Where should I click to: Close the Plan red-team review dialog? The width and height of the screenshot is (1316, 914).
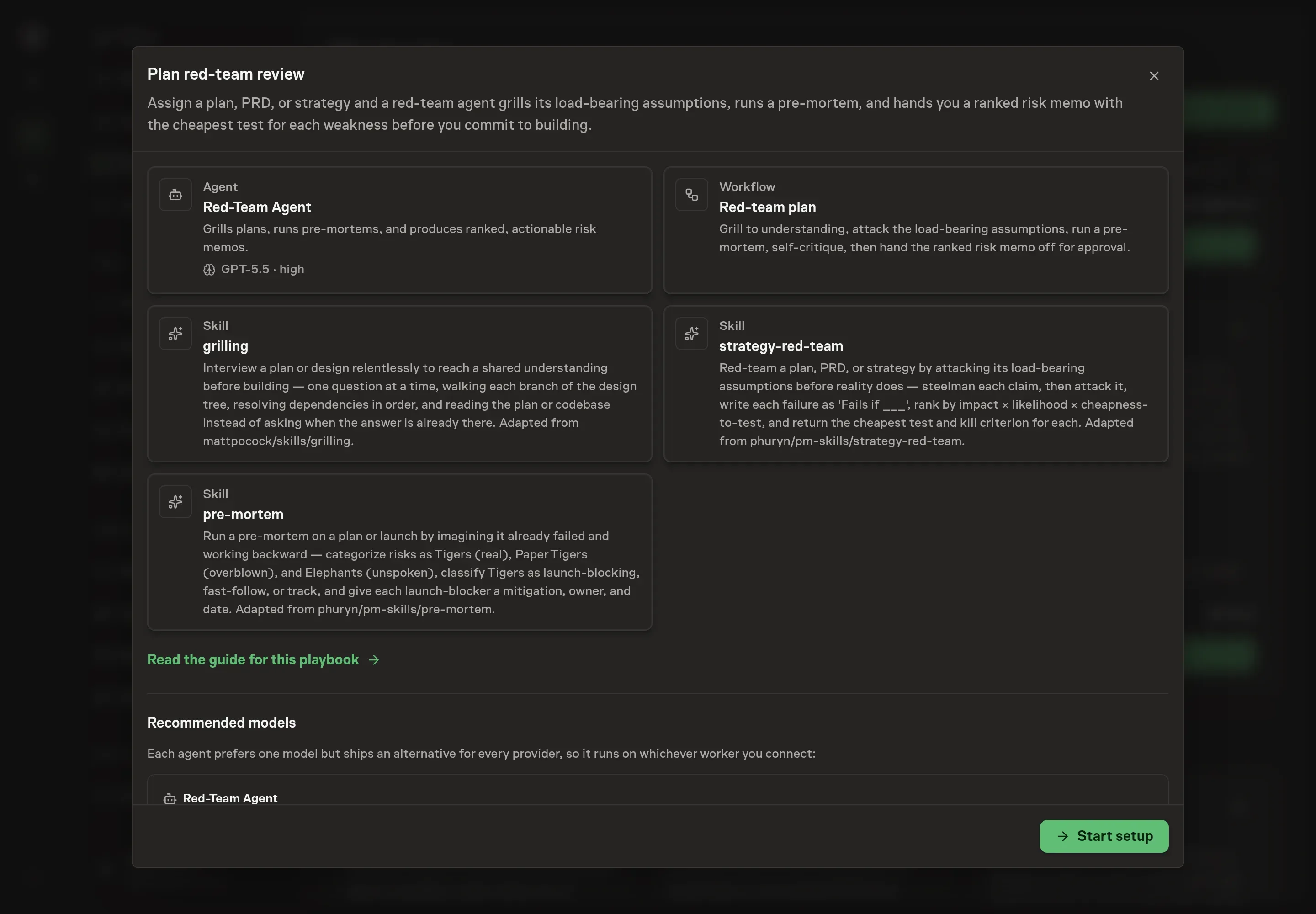pyautogui.click(x=1153, y=75)
